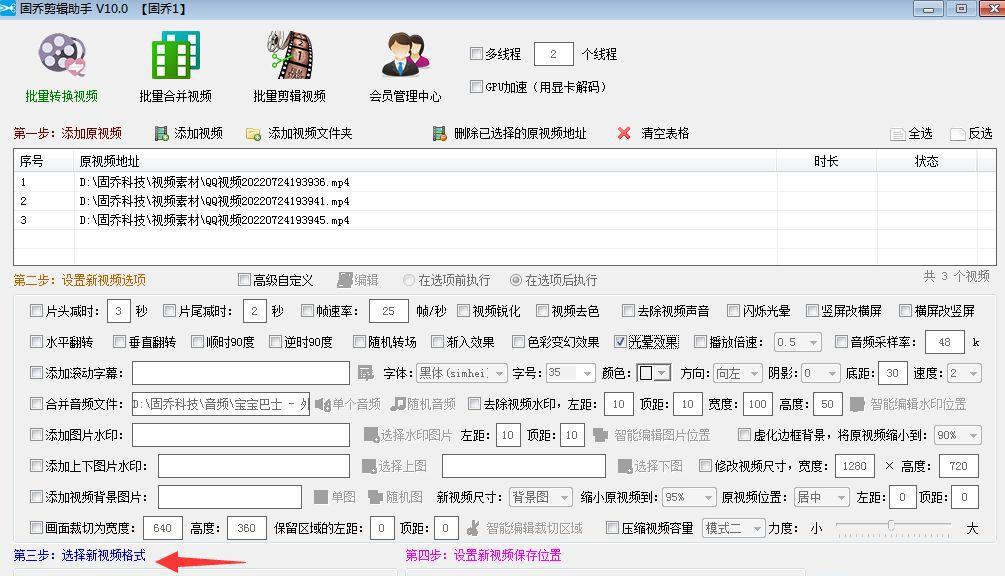Uncheck the 光晕效果 checkbox
The image size is (1005, 576).
[x=621, y=342]
